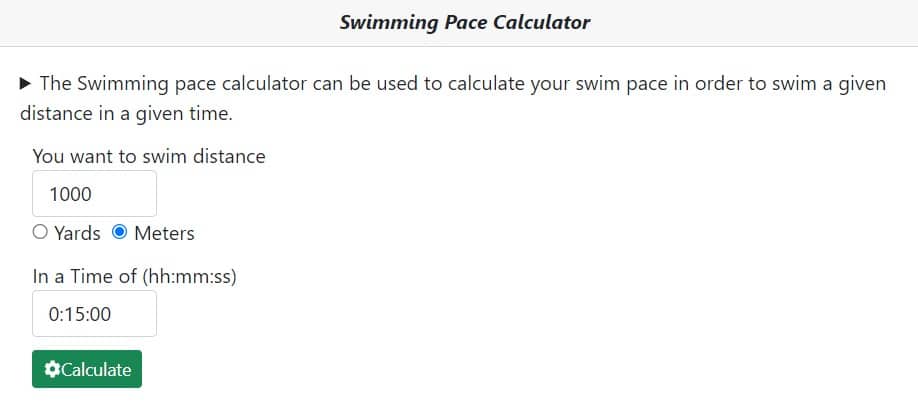Screen dimensions: 918x415
Task: Click the gray header bar area
Action: (459, 23)
